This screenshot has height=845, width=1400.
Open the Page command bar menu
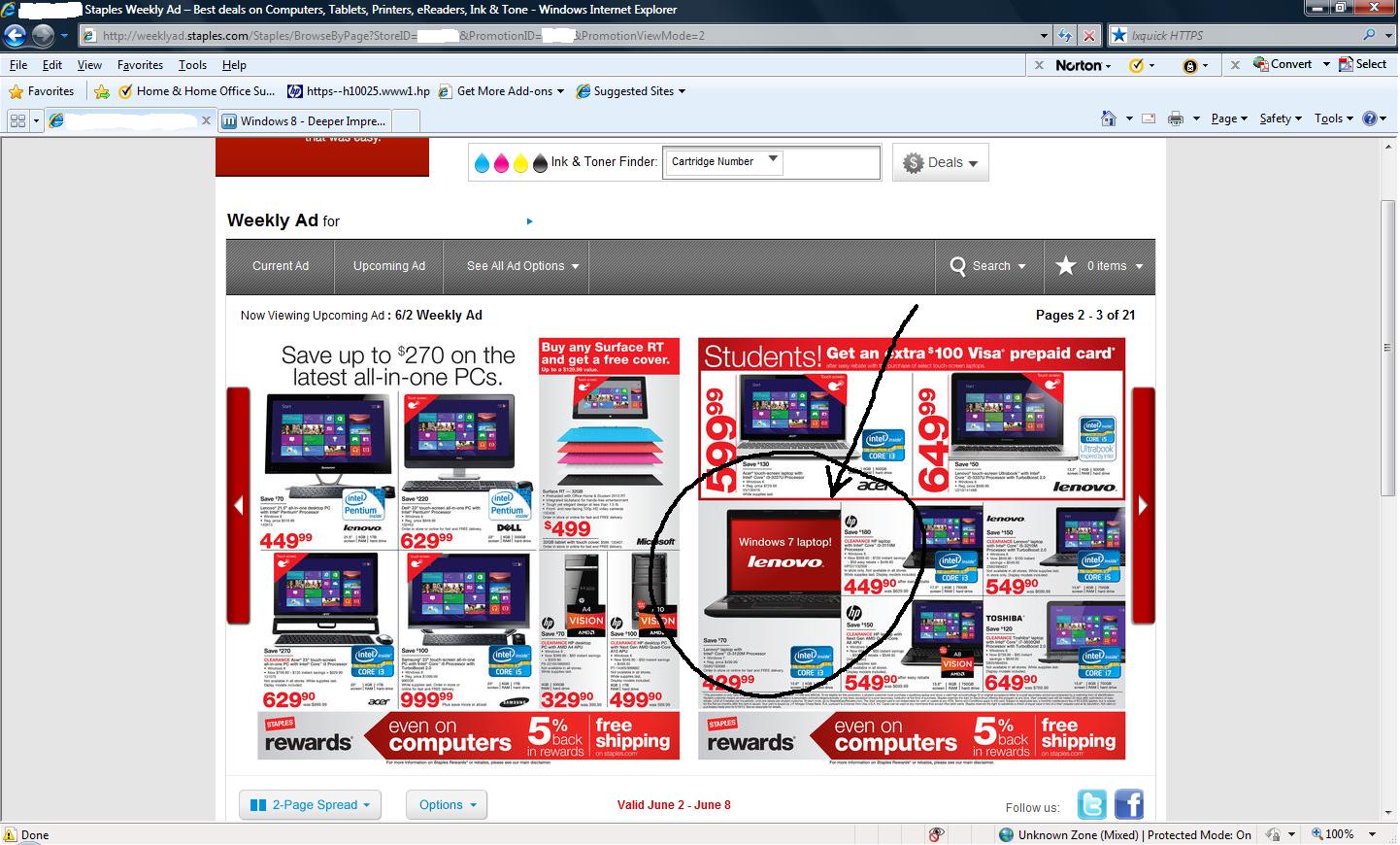click(1228, 118)
